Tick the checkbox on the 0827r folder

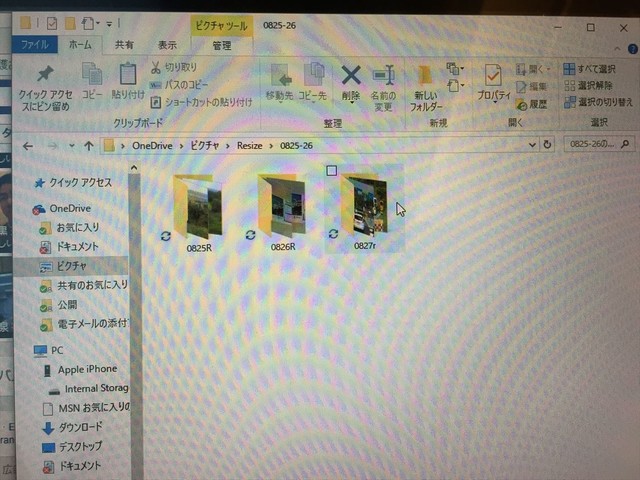[x=331, y=171]
